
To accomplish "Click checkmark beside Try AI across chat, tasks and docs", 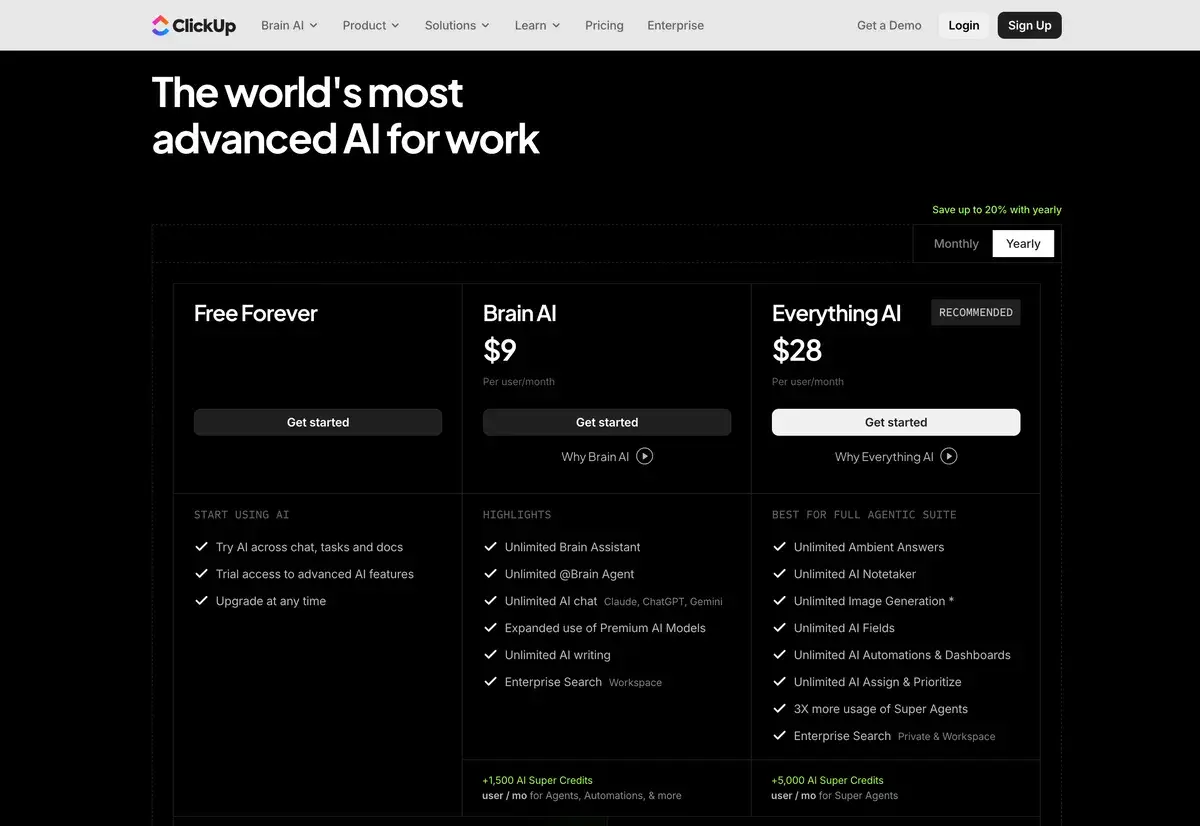I will coord(201,547).
